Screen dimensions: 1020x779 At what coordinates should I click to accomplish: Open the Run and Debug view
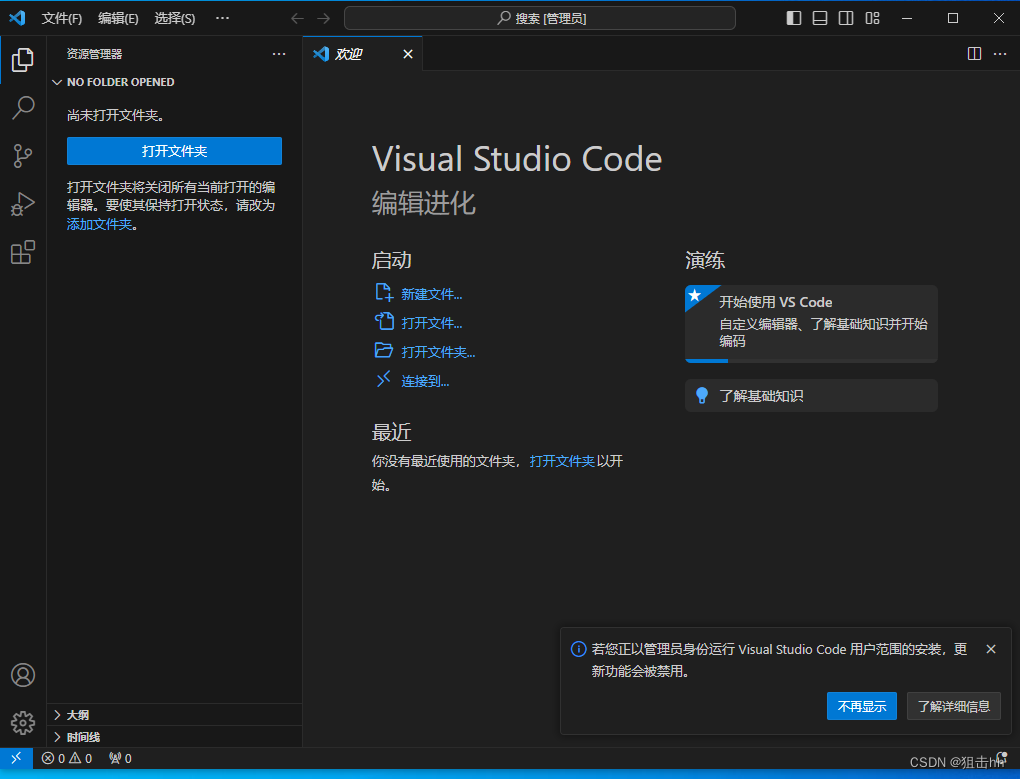[23, 204]
